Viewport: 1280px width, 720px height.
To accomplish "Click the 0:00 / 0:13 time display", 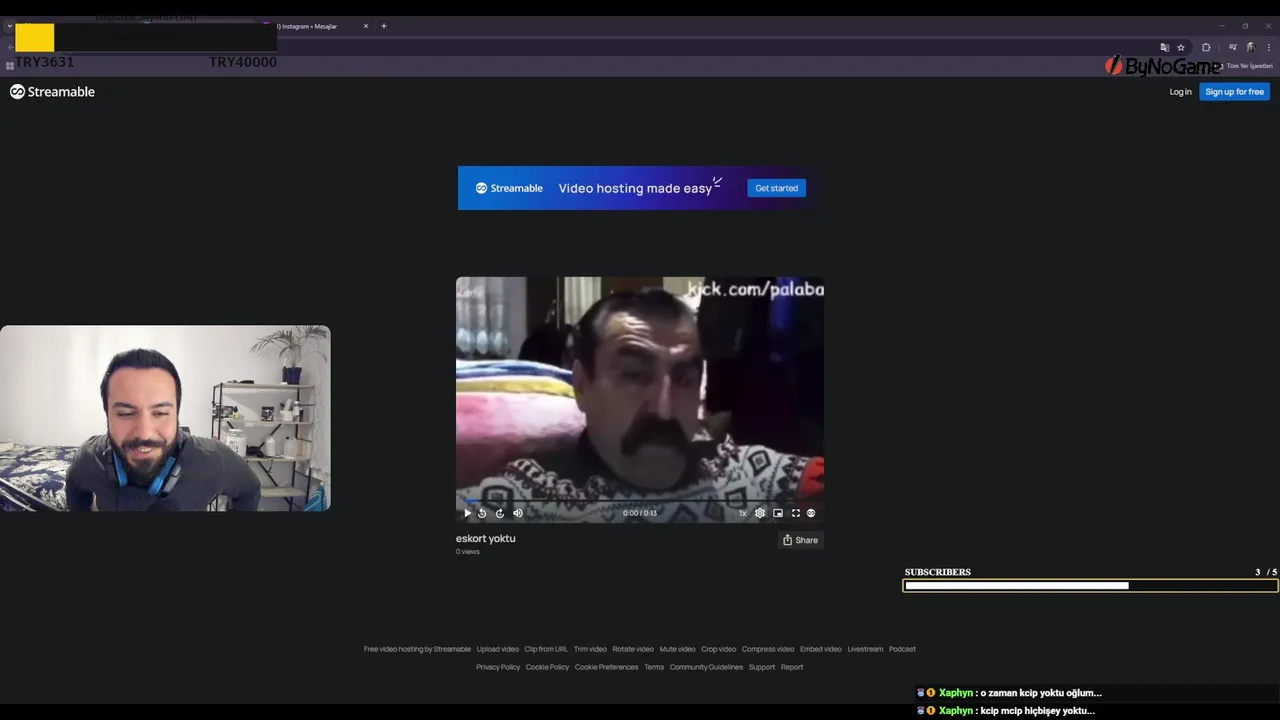I will [640, 513].
